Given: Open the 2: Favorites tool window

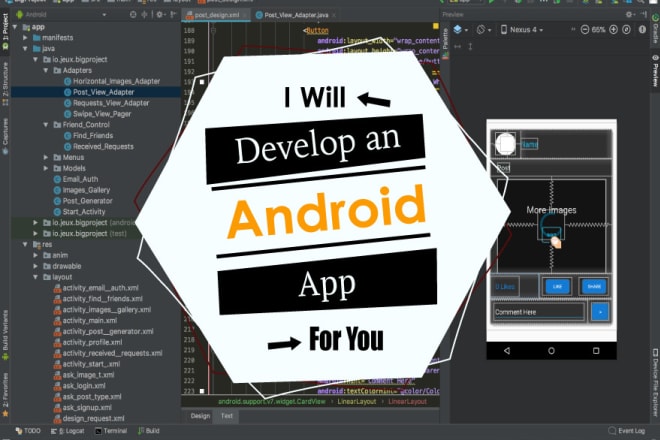Looking at the screenshot, I should click(x=5, y=395).
